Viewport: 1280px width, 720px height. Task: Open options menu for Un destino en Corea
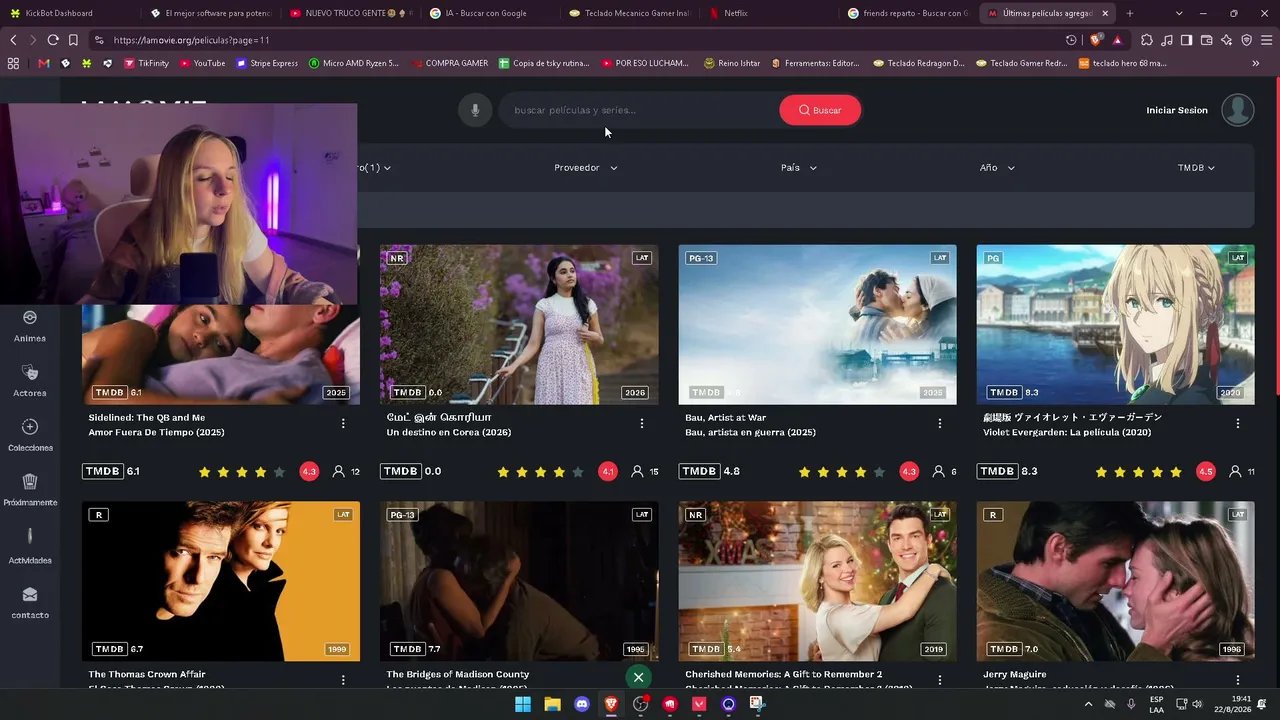click(x=642, y=424)
